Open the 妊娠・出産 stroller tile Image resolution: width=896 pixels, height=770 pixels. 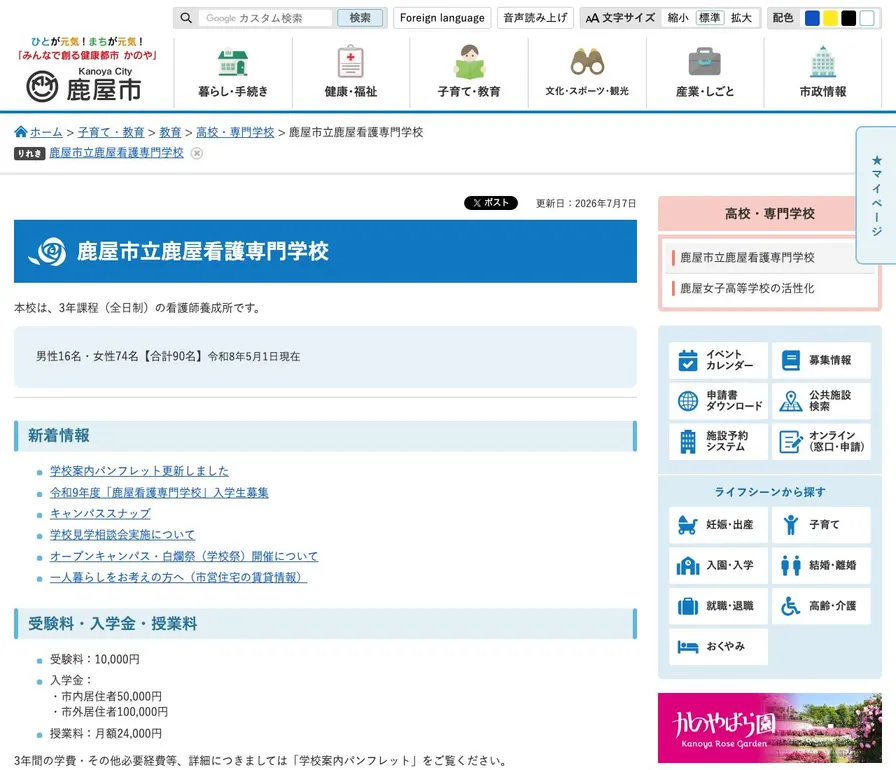718,524
